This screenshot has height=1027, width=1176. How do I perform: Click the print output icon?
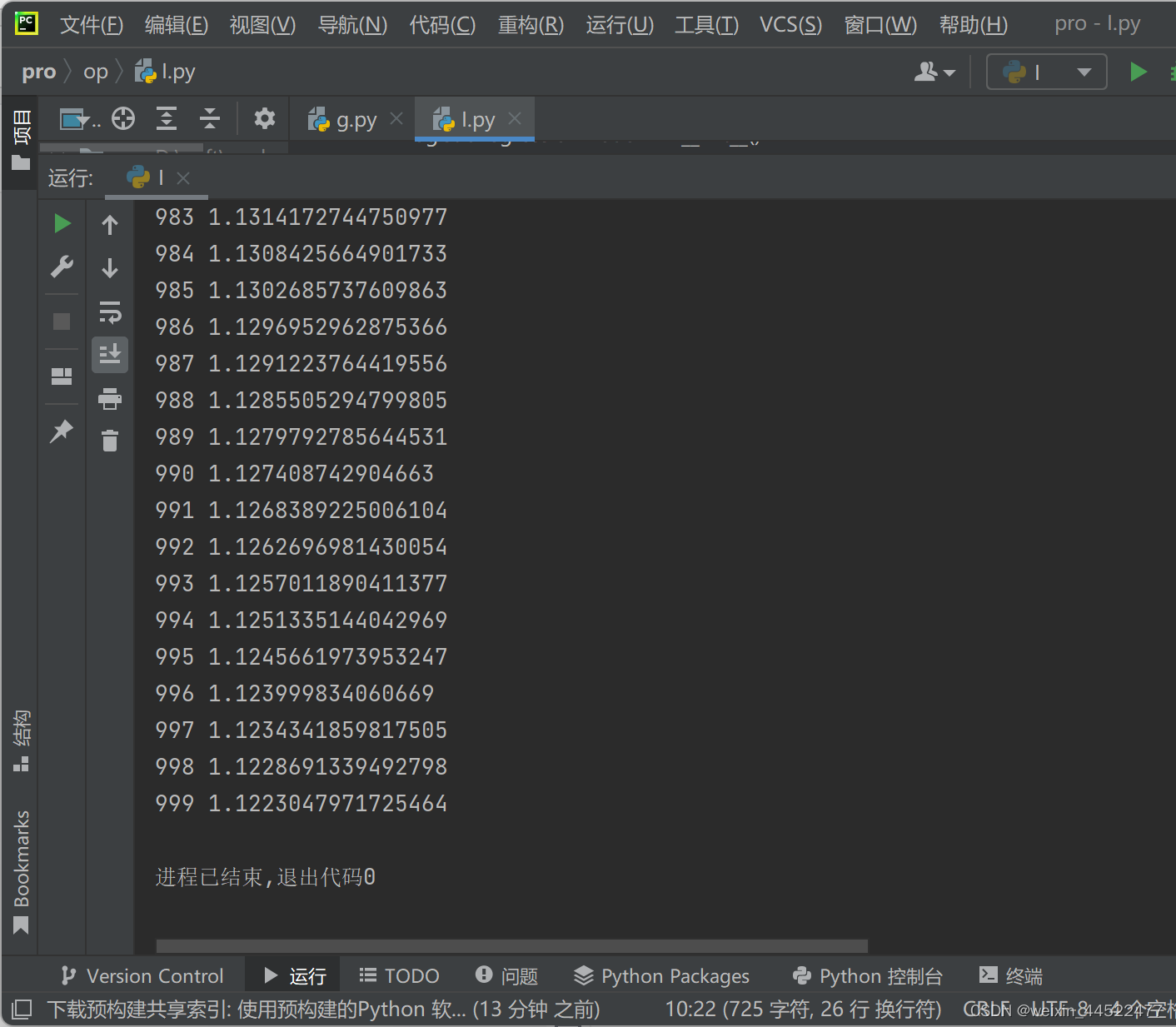[110, 399]
